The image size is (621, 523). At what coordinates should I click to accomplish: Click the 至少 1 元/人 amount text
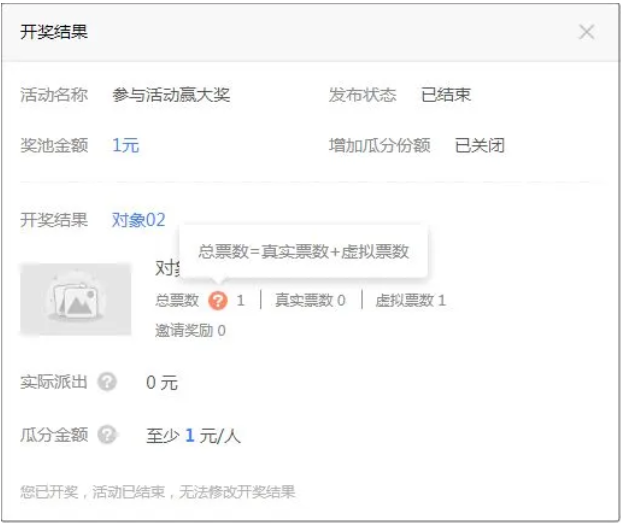(x=193, y=436)
